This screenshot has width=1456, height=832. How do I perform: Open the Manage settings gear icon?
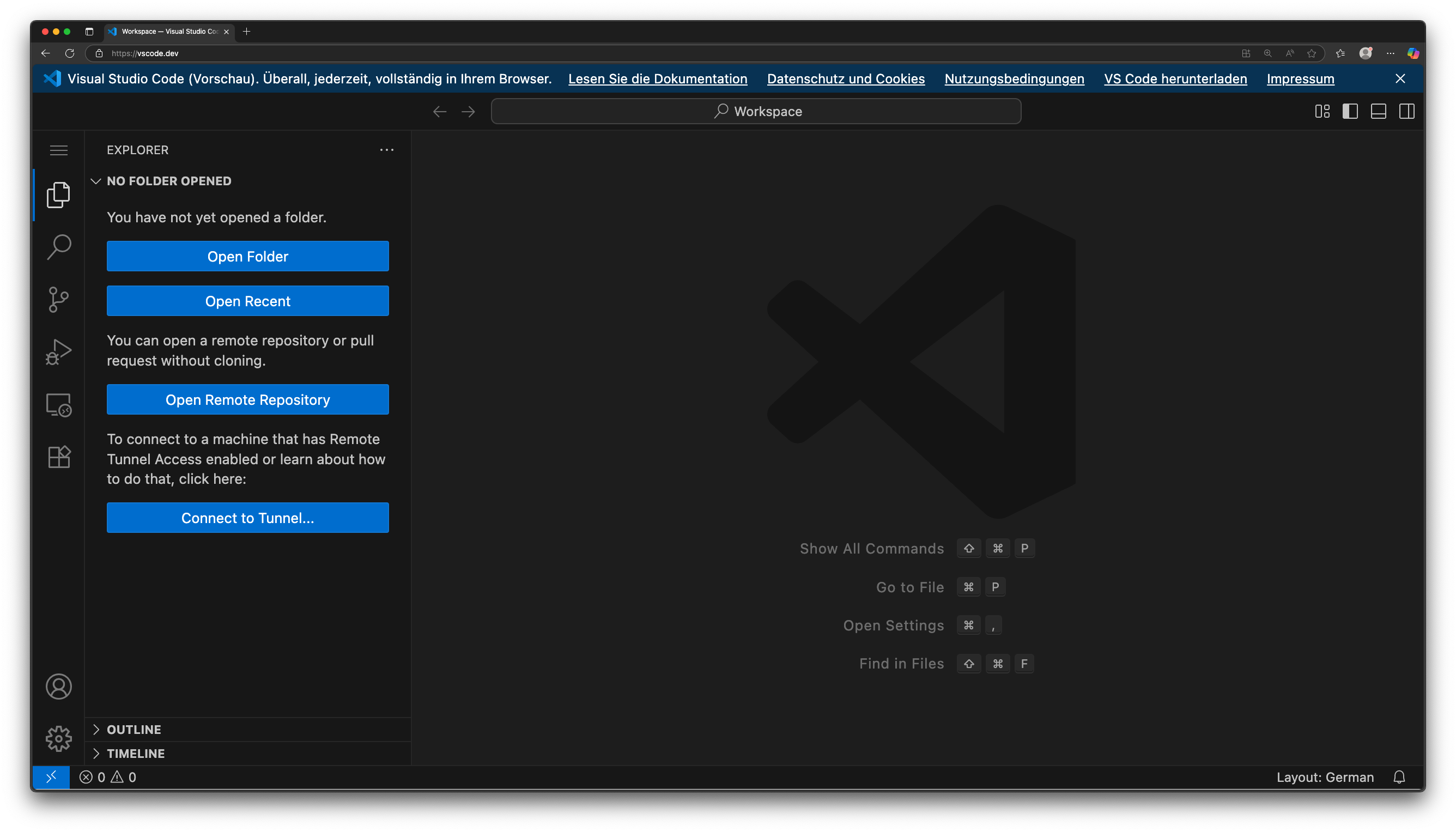tap(58, 738)
